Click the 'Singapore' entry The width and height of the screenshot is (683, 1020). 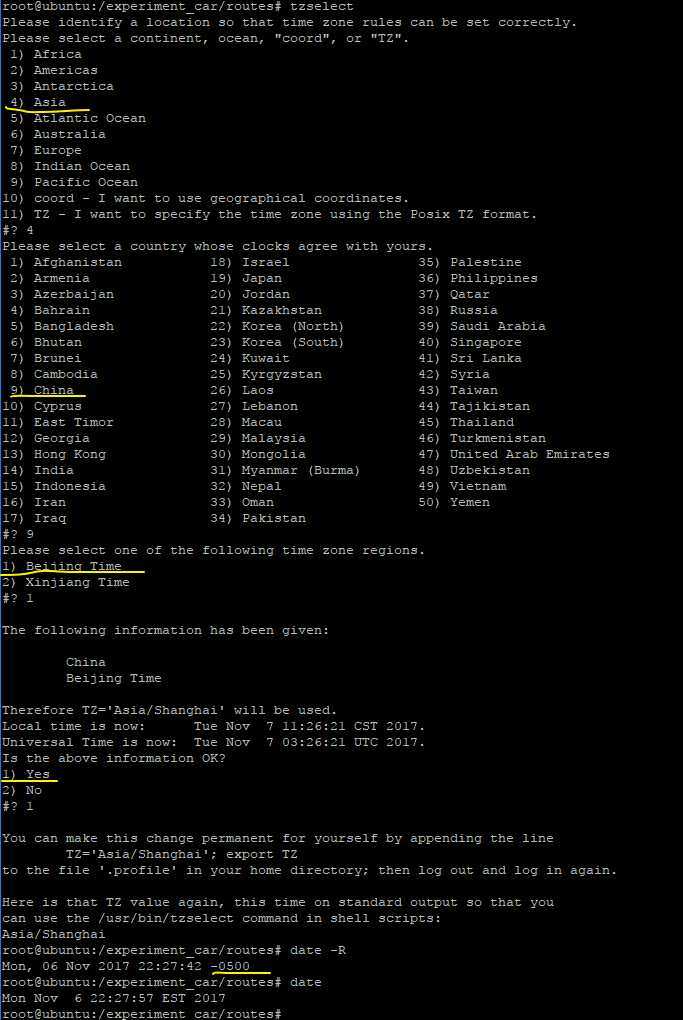click(486, 342)
